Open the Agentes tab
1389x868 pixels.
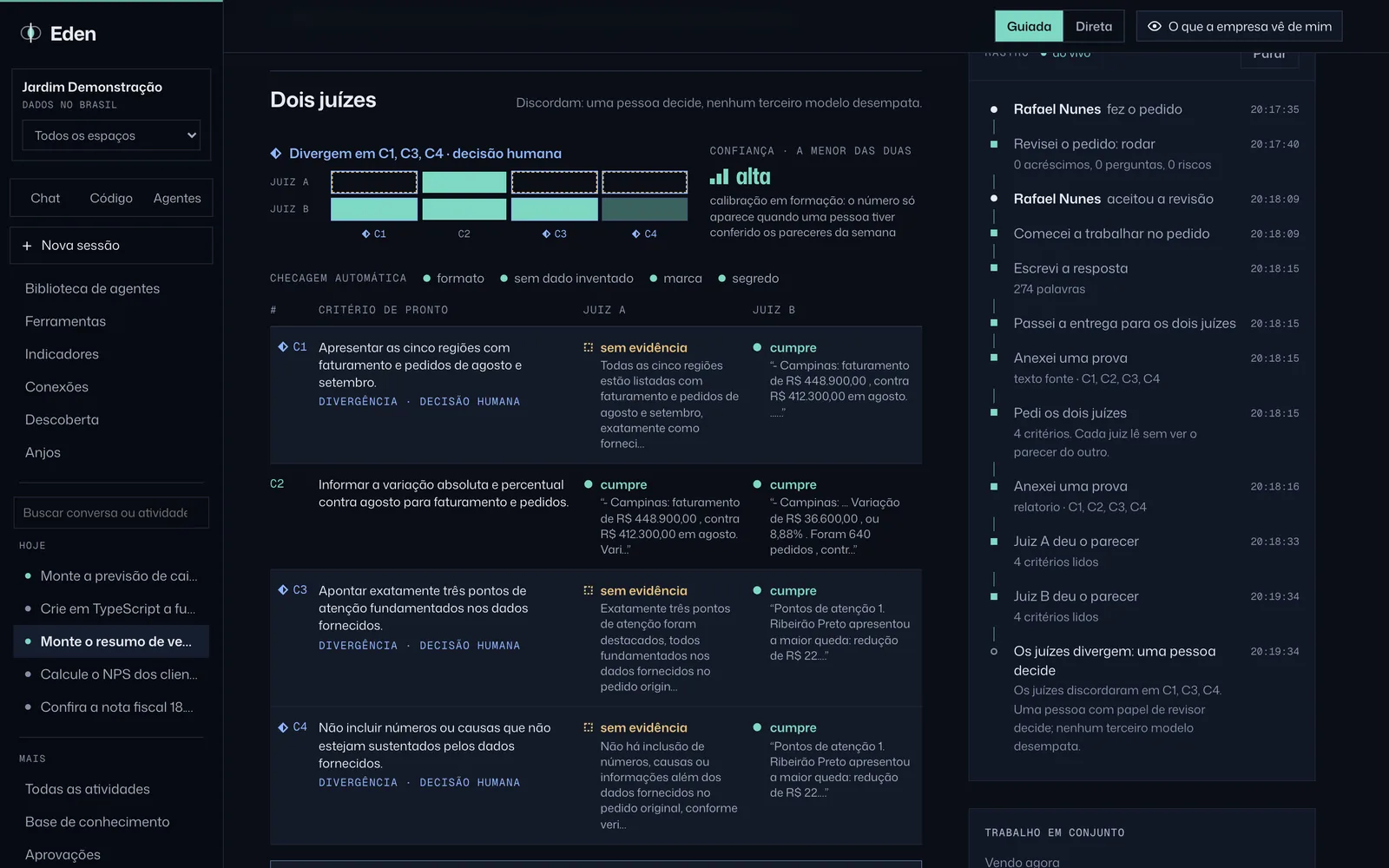pos(177,198)
